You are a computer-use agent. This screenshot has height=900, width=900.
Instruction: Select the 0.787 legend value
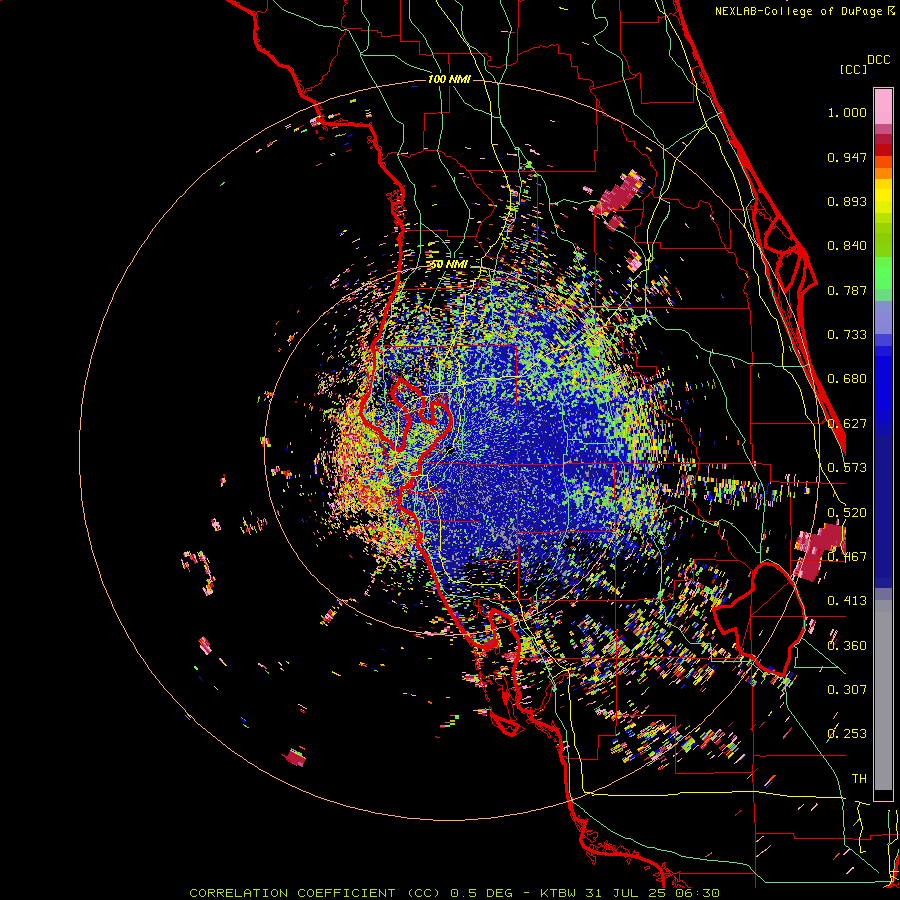847,290
